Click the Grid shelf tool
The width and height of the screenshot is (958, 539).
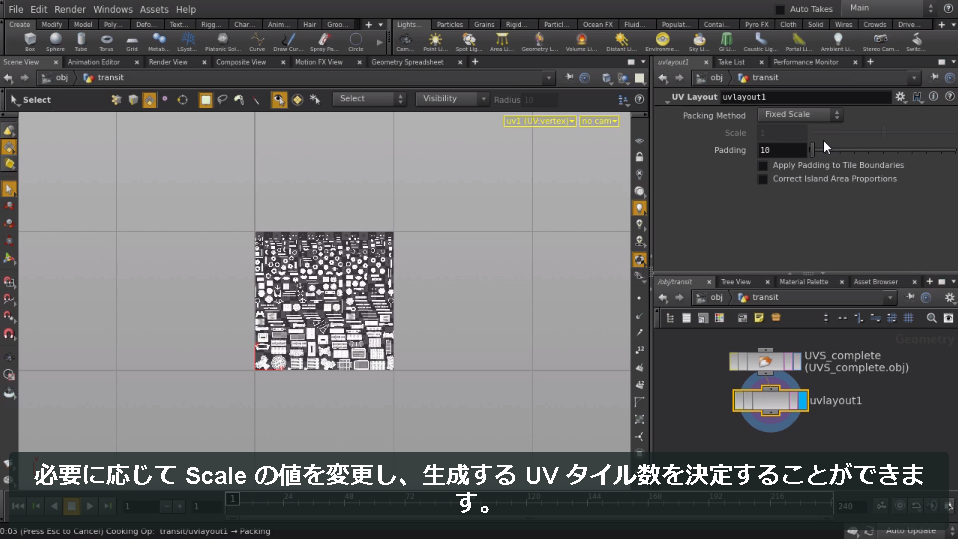pyautogui.click(x=132, y=42)
